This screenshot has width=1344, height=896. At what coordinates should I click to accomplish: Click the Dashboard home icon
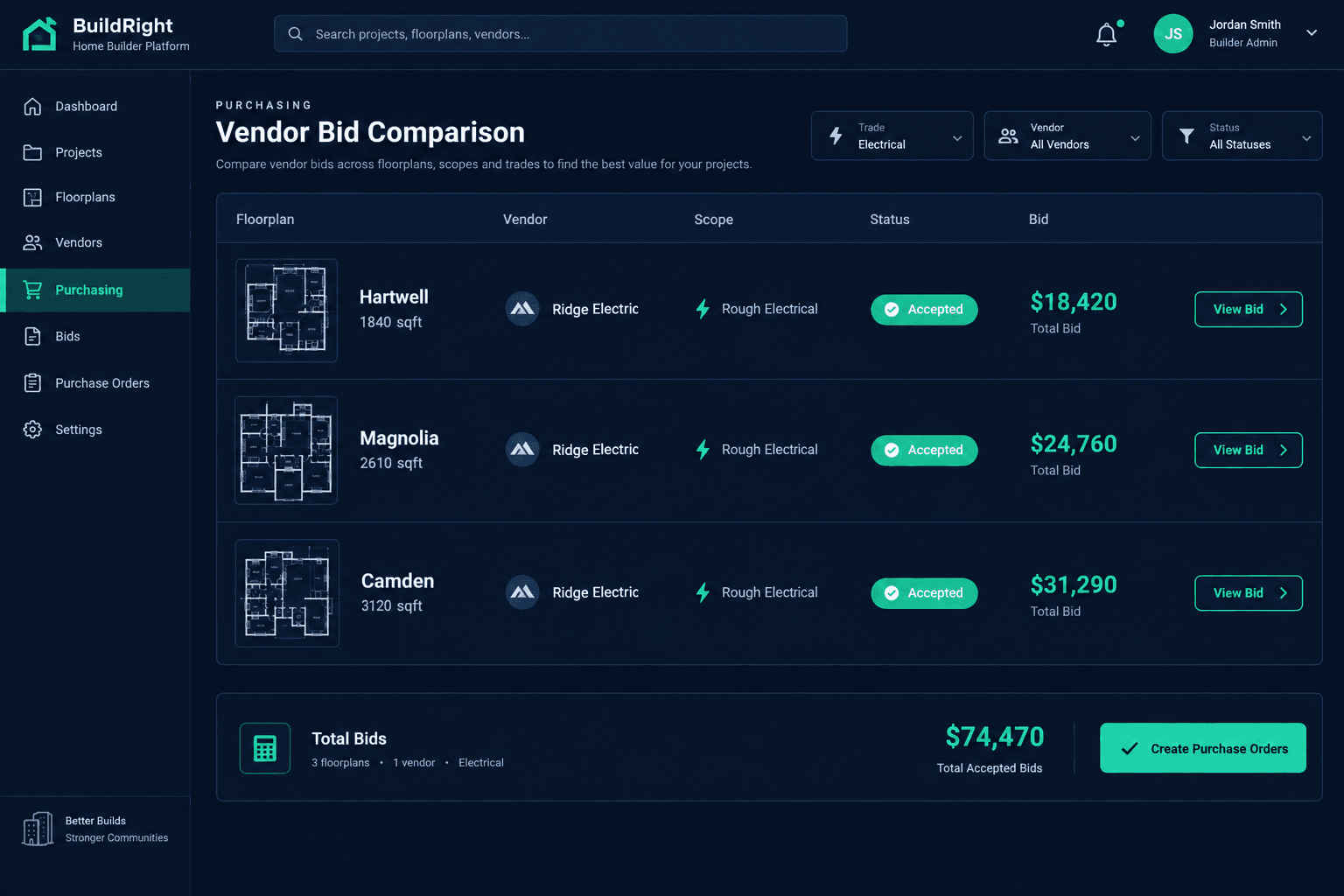pyautogui.click(x=32, y=106)
